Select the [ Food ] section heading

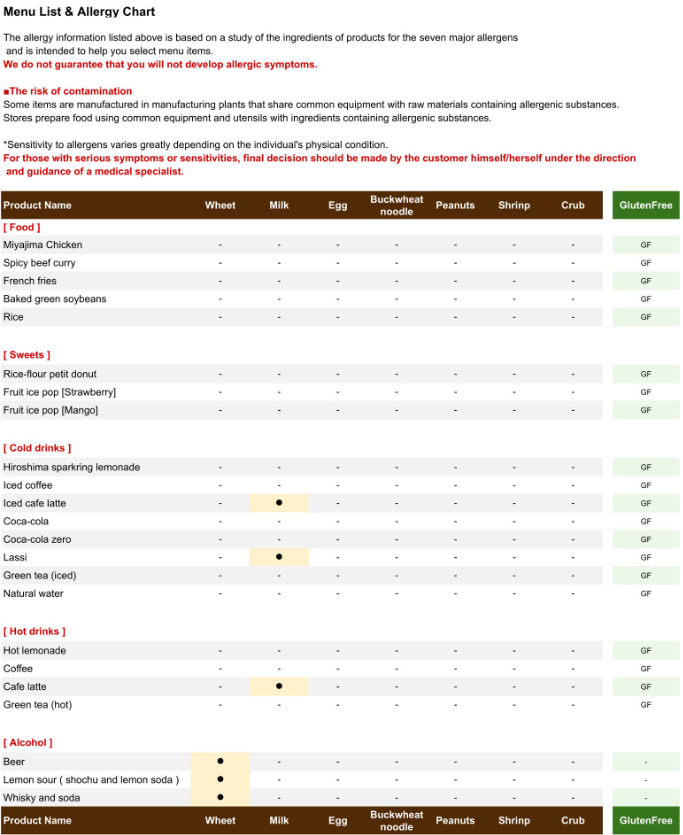click(x=22, y=227)
